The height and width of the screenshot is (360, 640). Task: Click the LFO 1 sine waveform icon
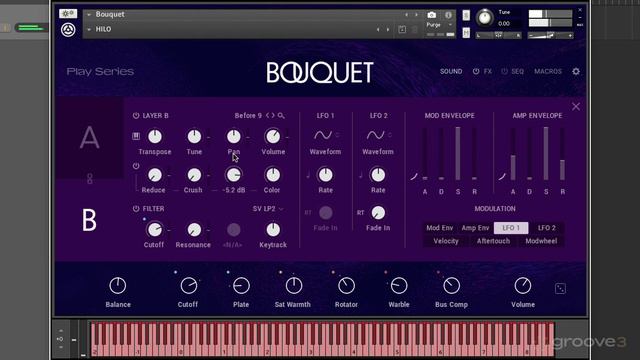click(x=323, y=135)
